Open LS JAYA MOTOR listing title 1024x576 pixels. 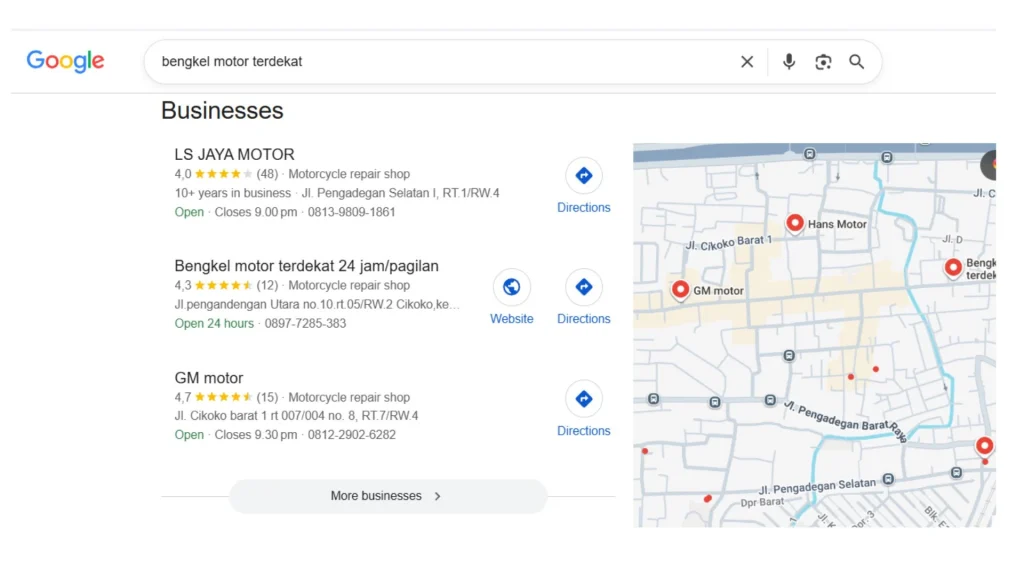click(234, 154)
